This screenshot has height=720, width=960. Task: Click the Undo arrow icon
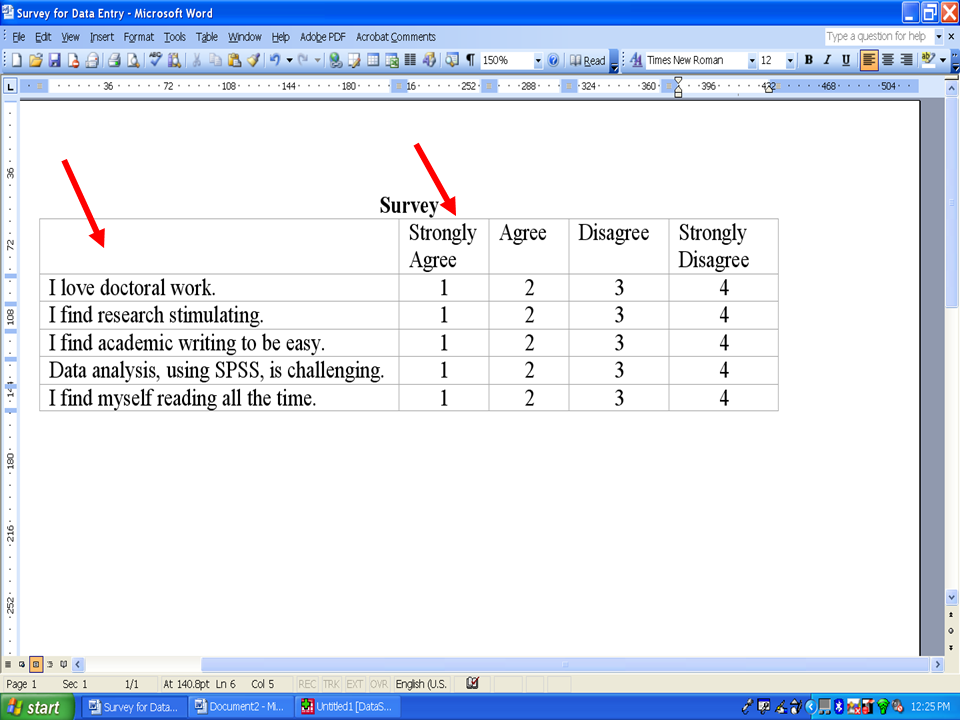(x=274, y=61)
